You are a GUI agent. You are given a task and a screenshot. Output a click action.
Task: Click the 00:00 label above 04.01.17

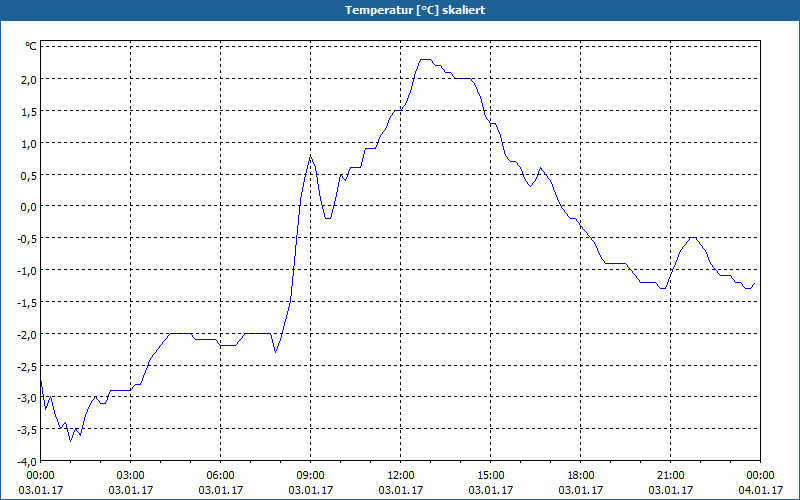(760, 476)
